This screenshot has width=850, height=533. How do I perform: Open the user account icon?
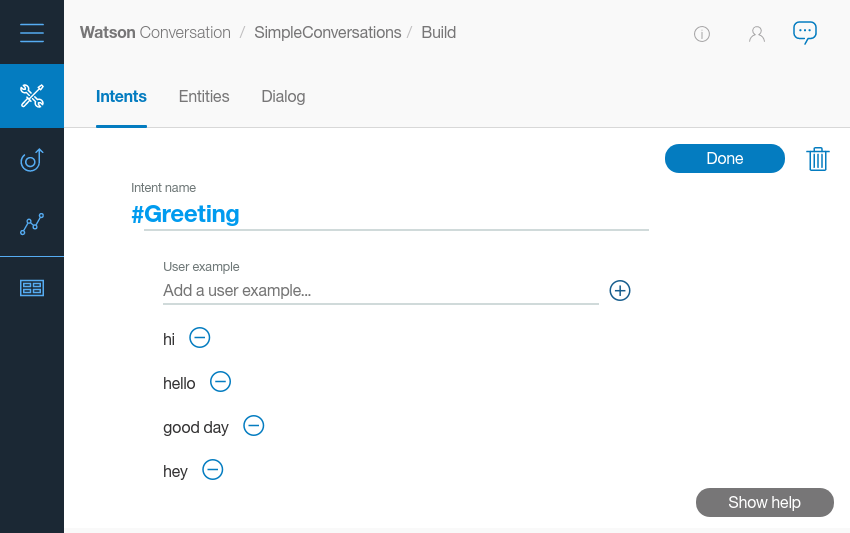point(757,34)
